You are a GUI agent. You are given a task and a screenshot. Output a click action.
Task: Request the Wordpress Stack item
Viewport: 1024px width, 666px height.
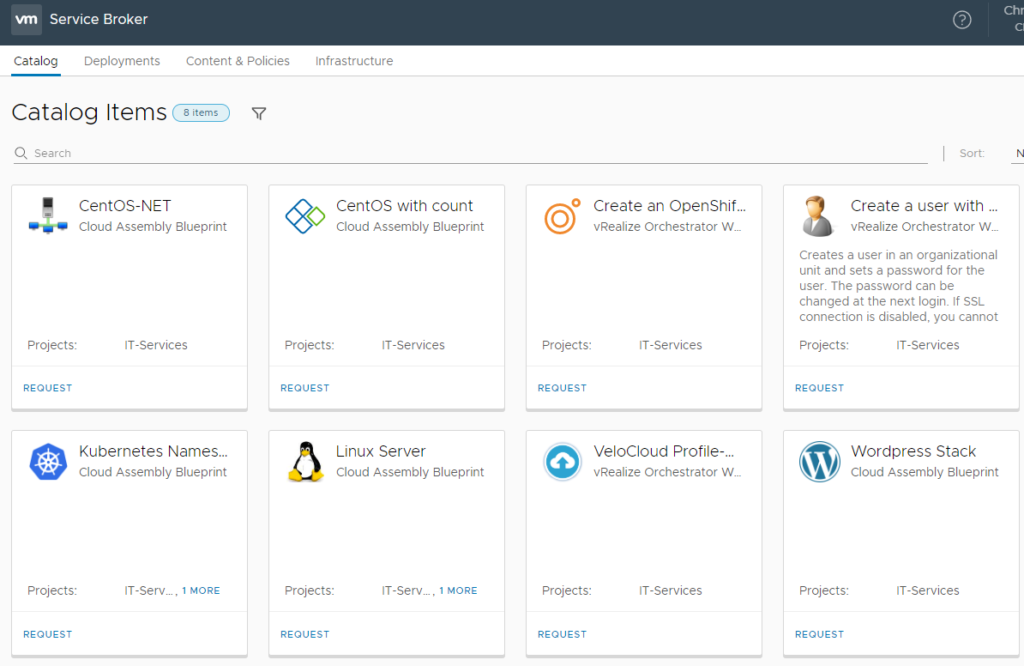820,634
